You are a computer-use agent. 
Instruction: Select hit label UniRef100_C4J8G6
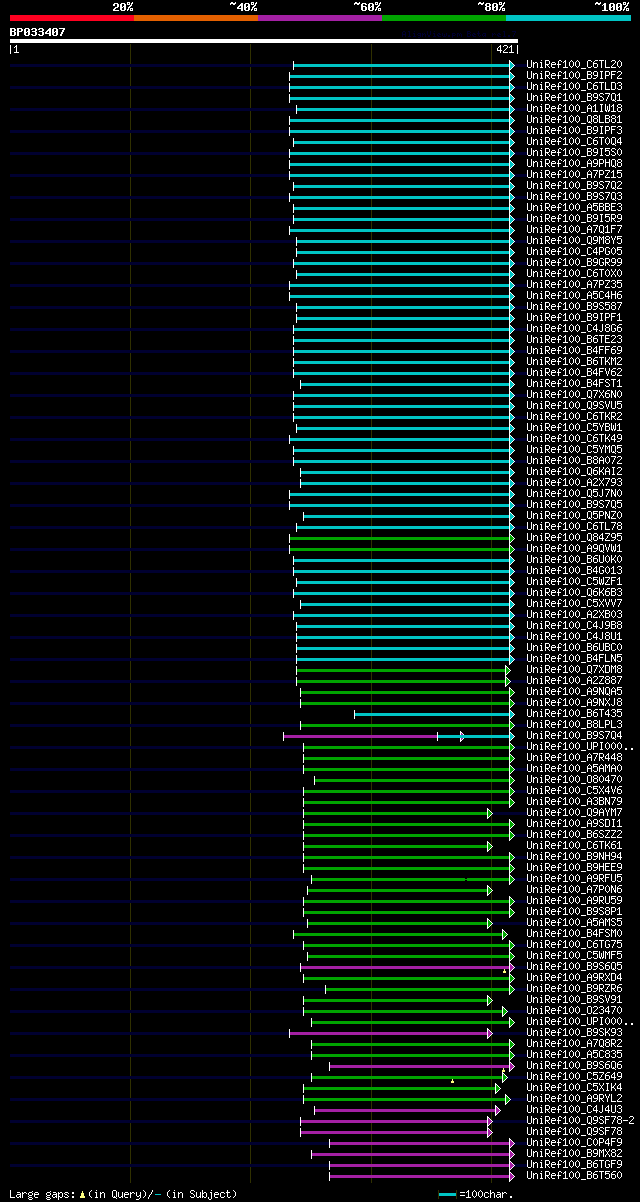click(x=574, y=328)
